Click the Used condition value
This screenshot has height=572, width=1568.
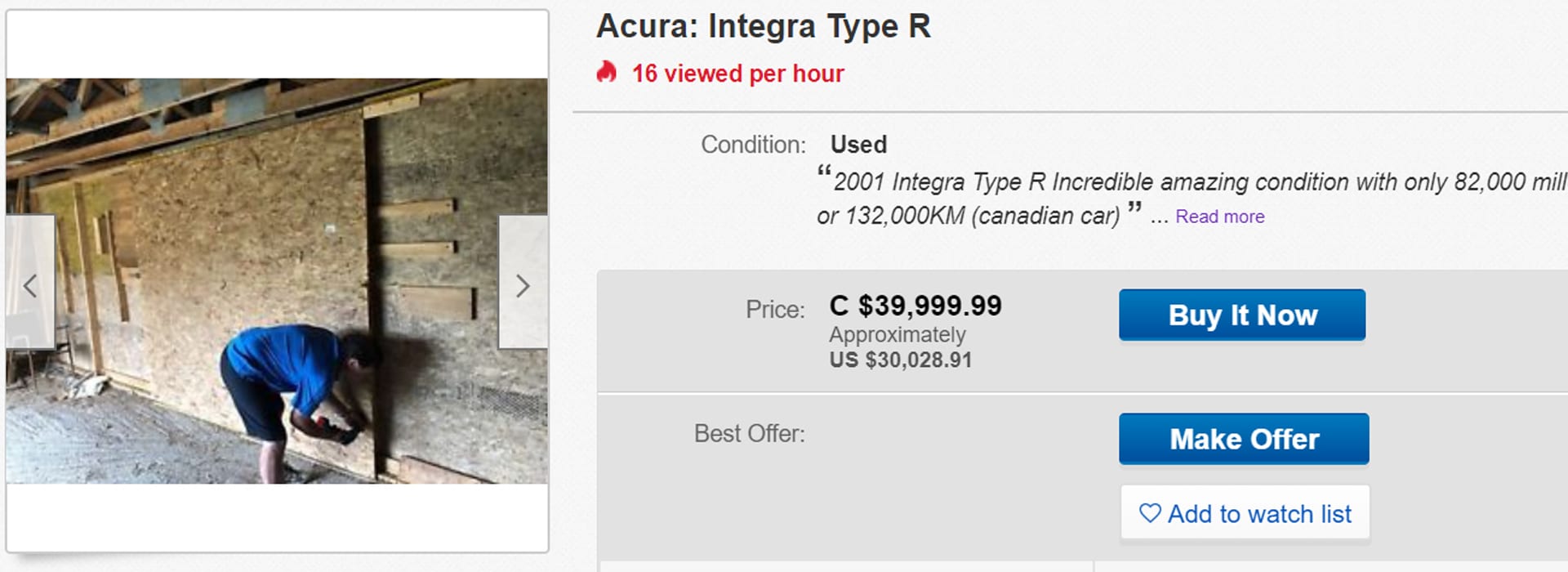pyautogui.click(x=858, y=145)
